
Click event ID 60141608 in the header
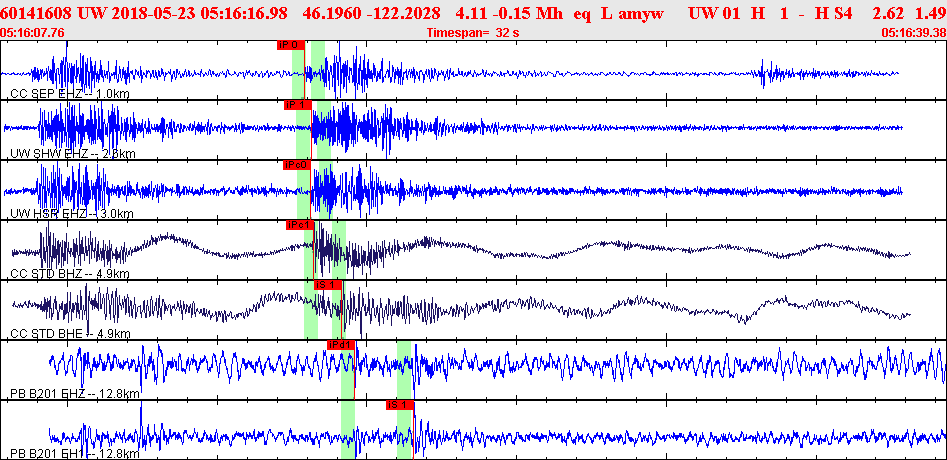coord(36,13)
